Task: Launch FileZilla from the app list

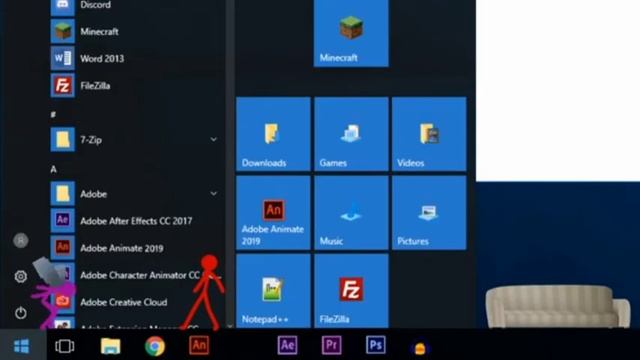Action: point(137,86)
